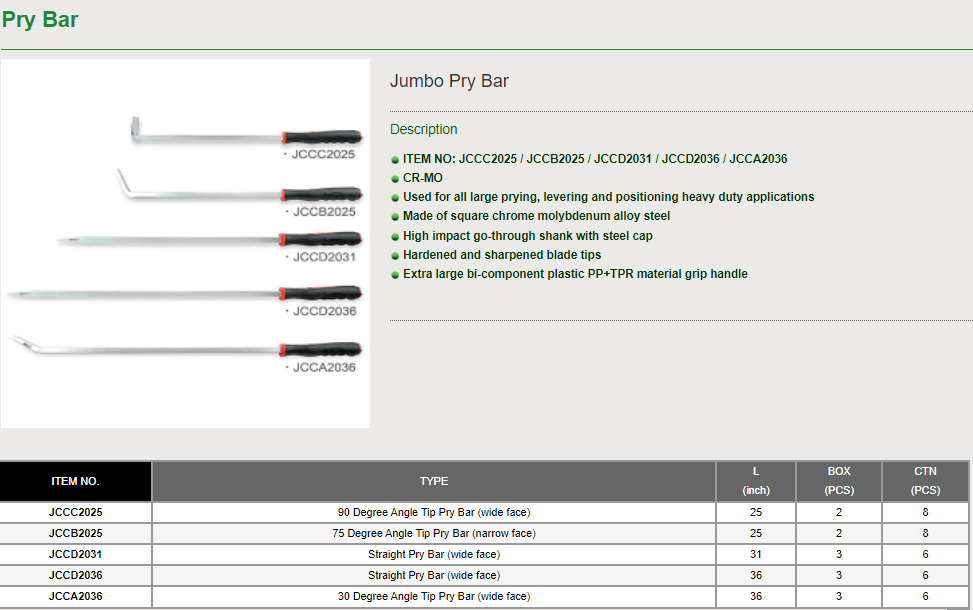Click the "ITEM NO." table column header
This screenshot has width=973, height=610.
tap(76, 481)
